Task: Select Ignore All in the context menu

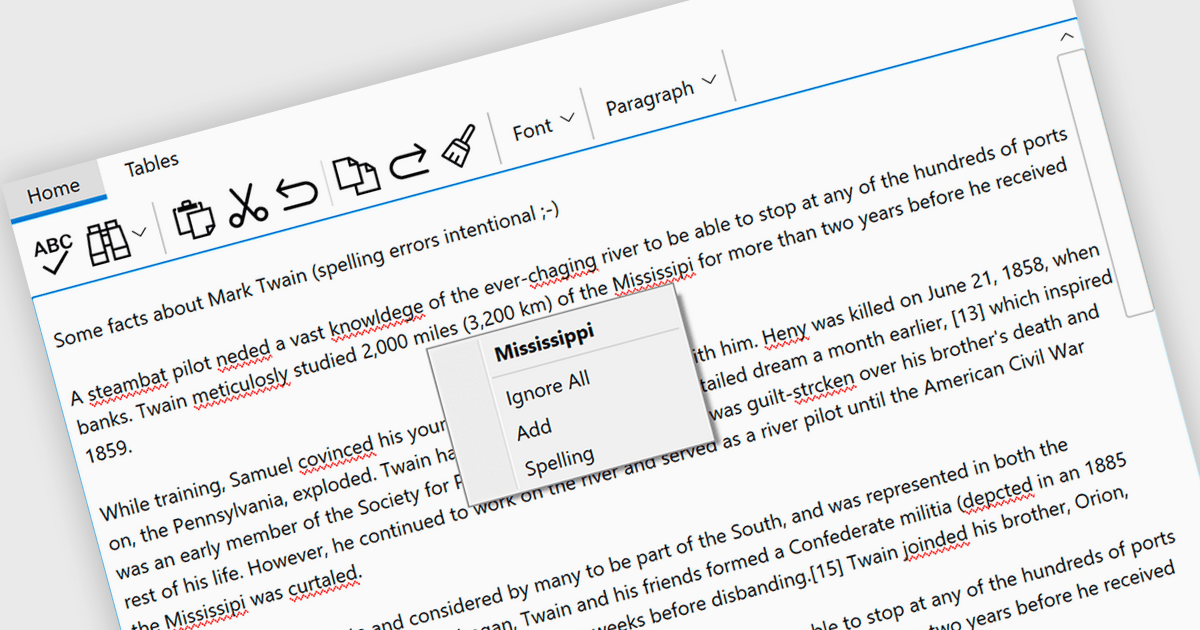Action: coord(547,388)
